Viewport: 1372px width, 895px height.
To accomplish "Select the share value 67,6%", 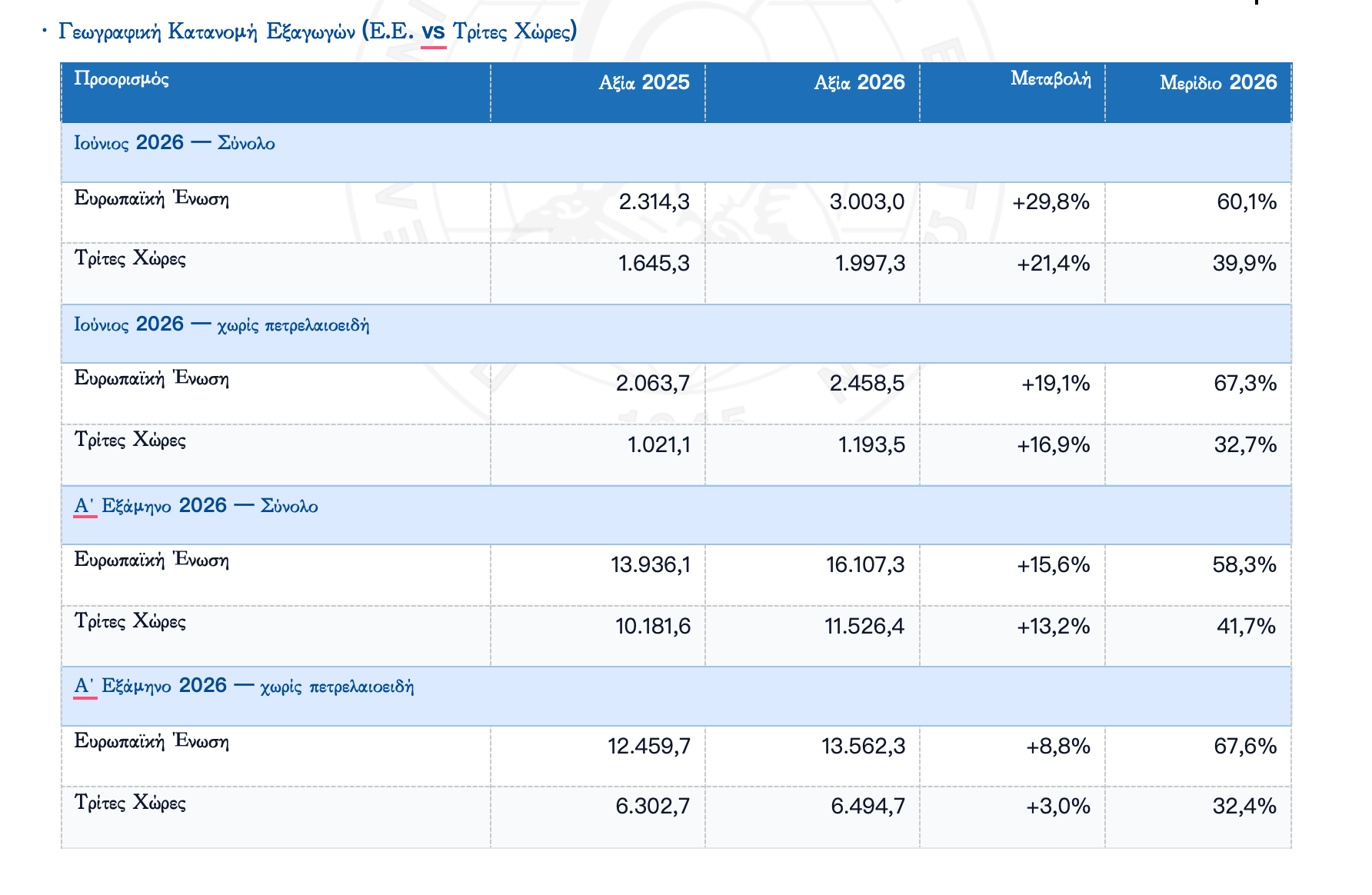I will pyautogui.click(x=1246, y=746).
